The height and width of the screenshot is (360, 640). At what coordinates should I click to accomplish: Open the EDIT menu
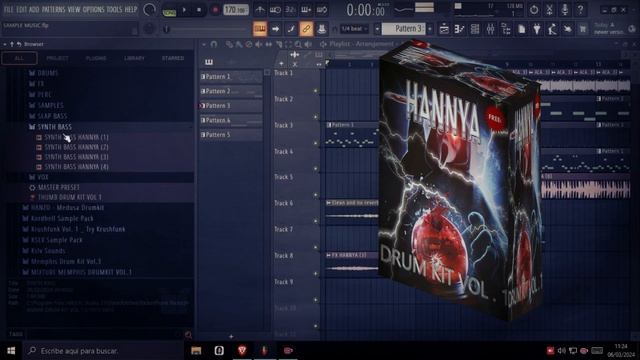click(21, 9)
